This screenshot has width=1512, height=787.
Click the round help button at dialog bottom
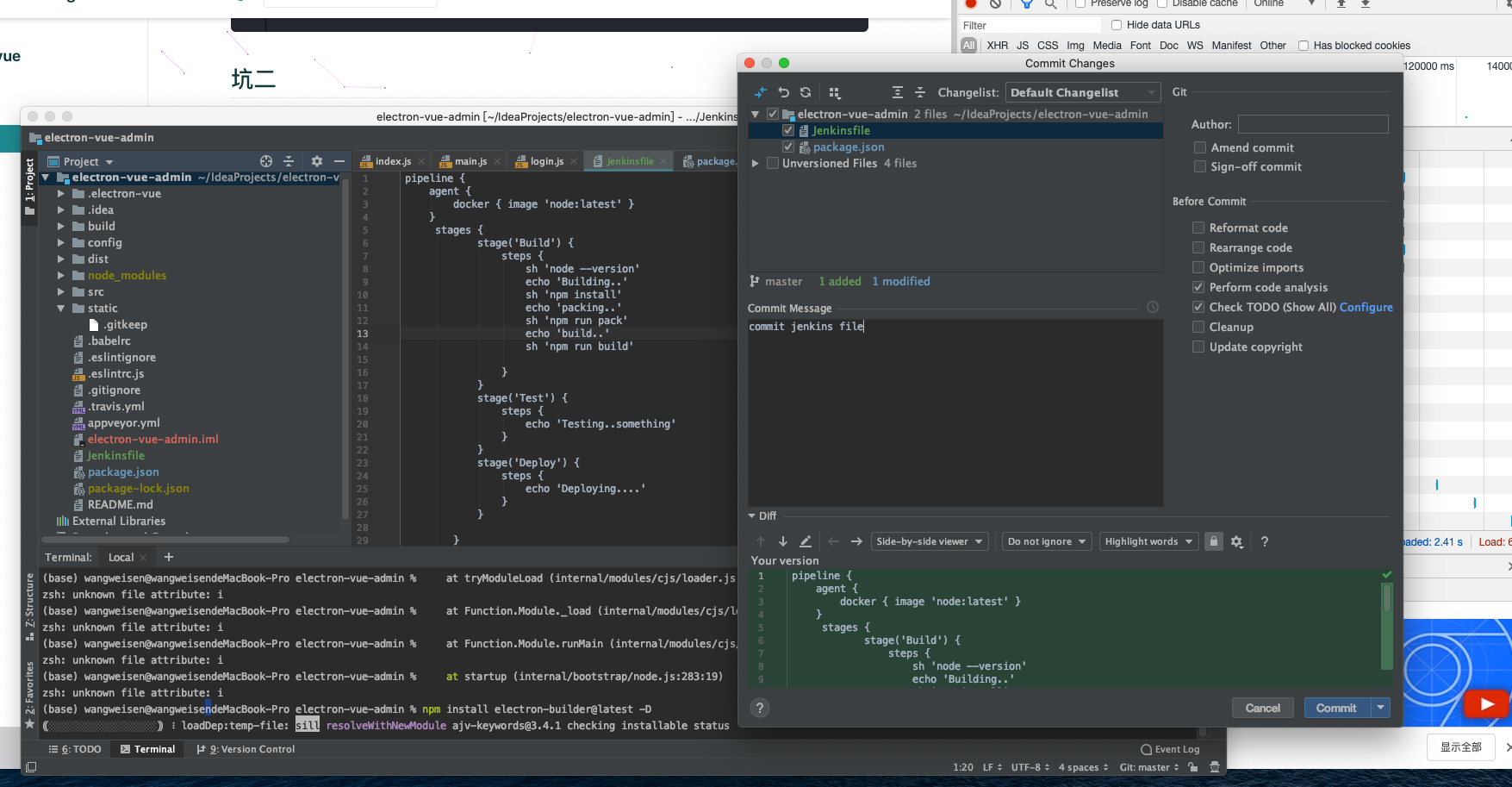pos(760,708)
